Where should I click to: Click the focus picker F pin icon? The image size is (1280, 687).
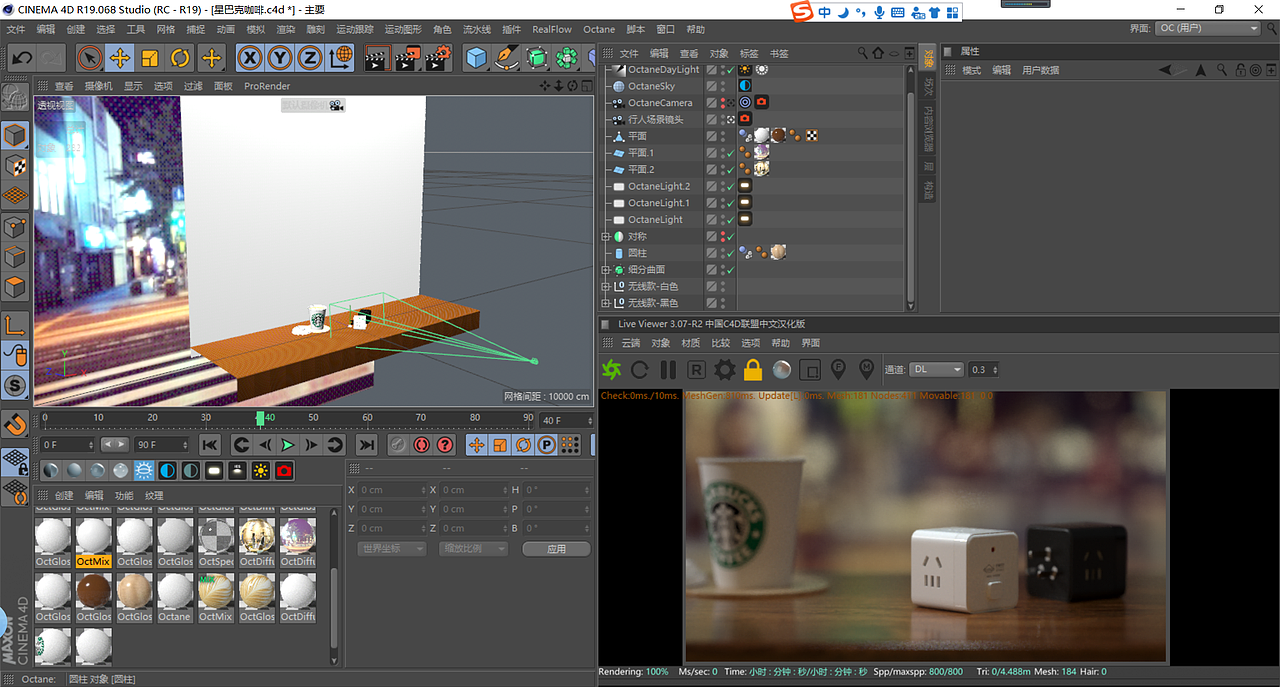(x=838, y=369)
